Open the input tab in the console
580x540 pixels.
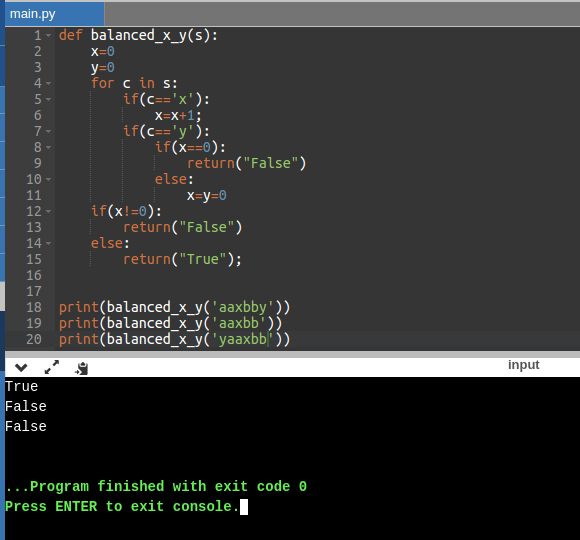coord(523,365)
